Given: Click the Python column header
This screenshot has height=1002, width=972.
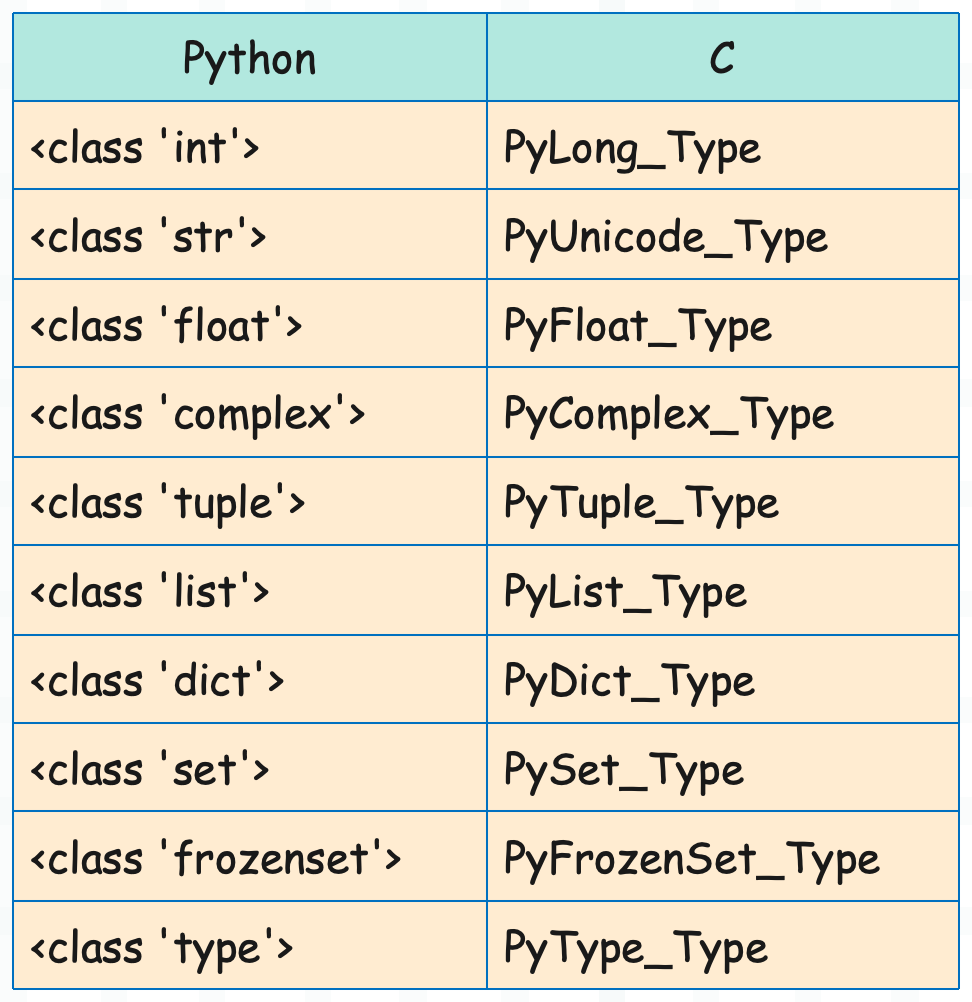Looking at the screenshot, I should [x=250, y=57].
